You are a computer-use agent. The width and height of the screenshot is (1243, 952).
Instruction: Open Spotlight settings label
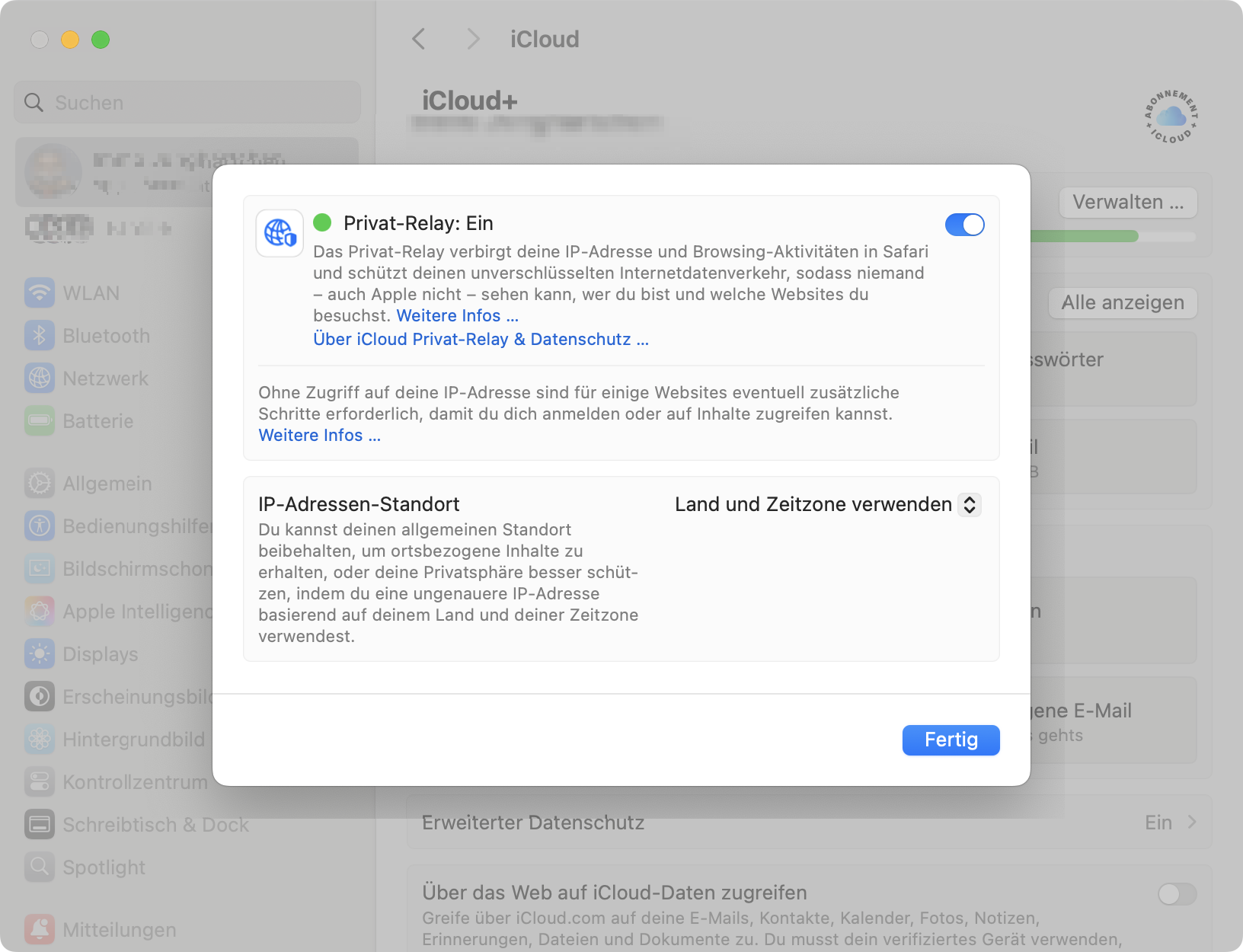pyautogui.click(x=104, y=867)
